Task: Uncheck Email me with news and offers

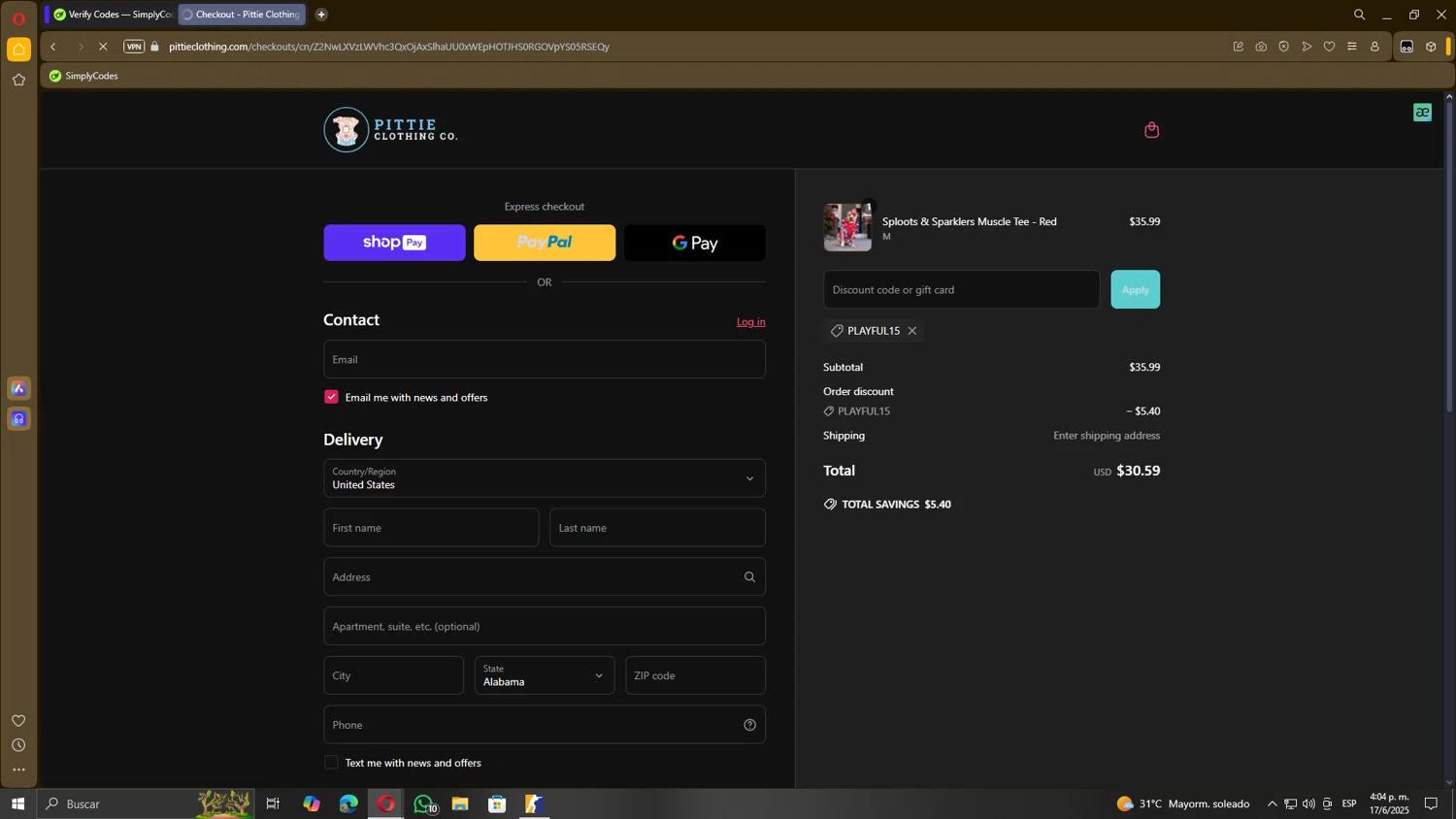Action: 331,397
